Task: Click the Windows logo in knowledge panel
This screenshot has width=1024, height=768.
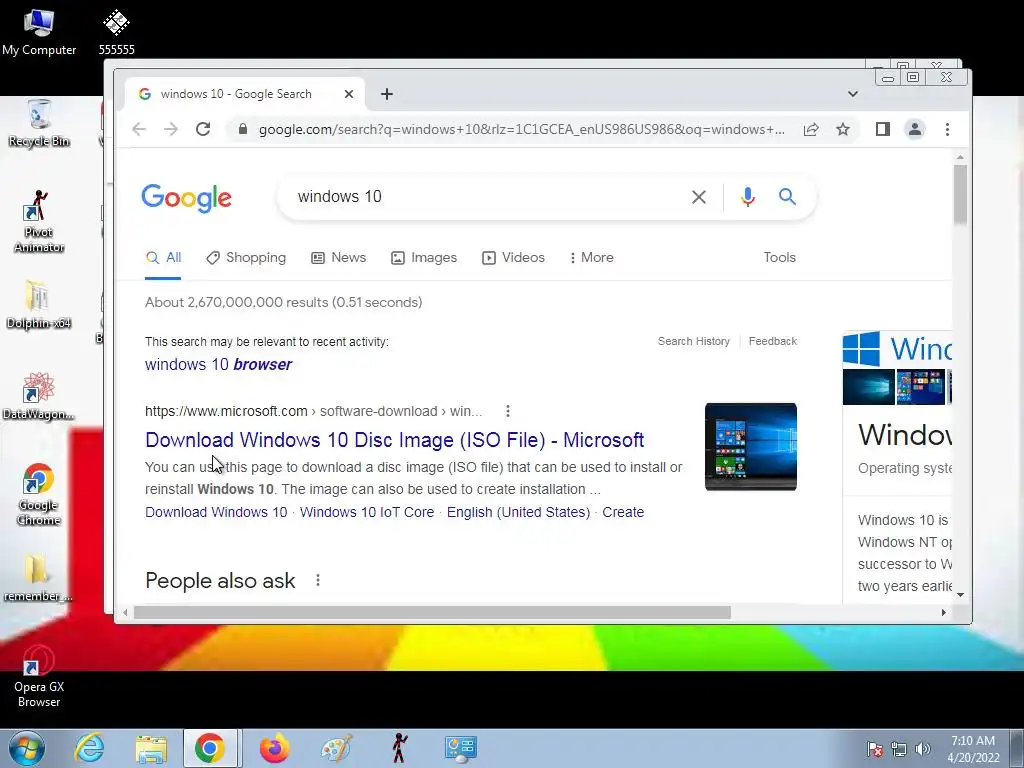Action: click(861, 349)
